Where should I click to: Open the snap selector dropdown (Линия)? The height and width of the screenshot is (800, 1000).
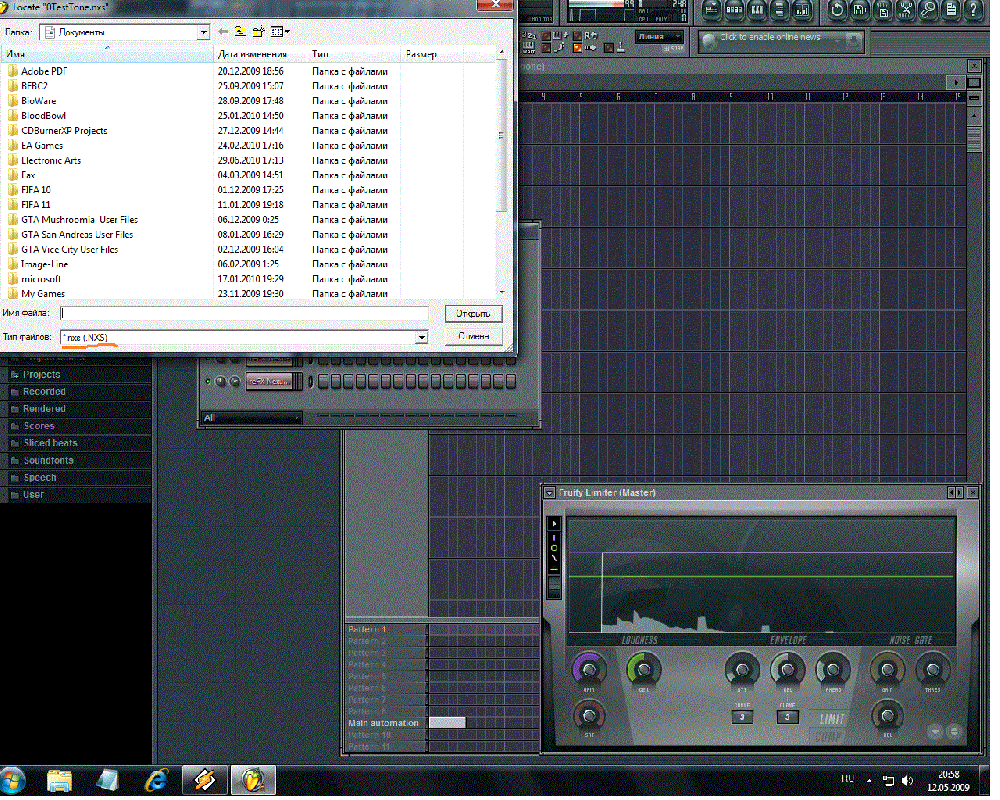coord(660,37)
